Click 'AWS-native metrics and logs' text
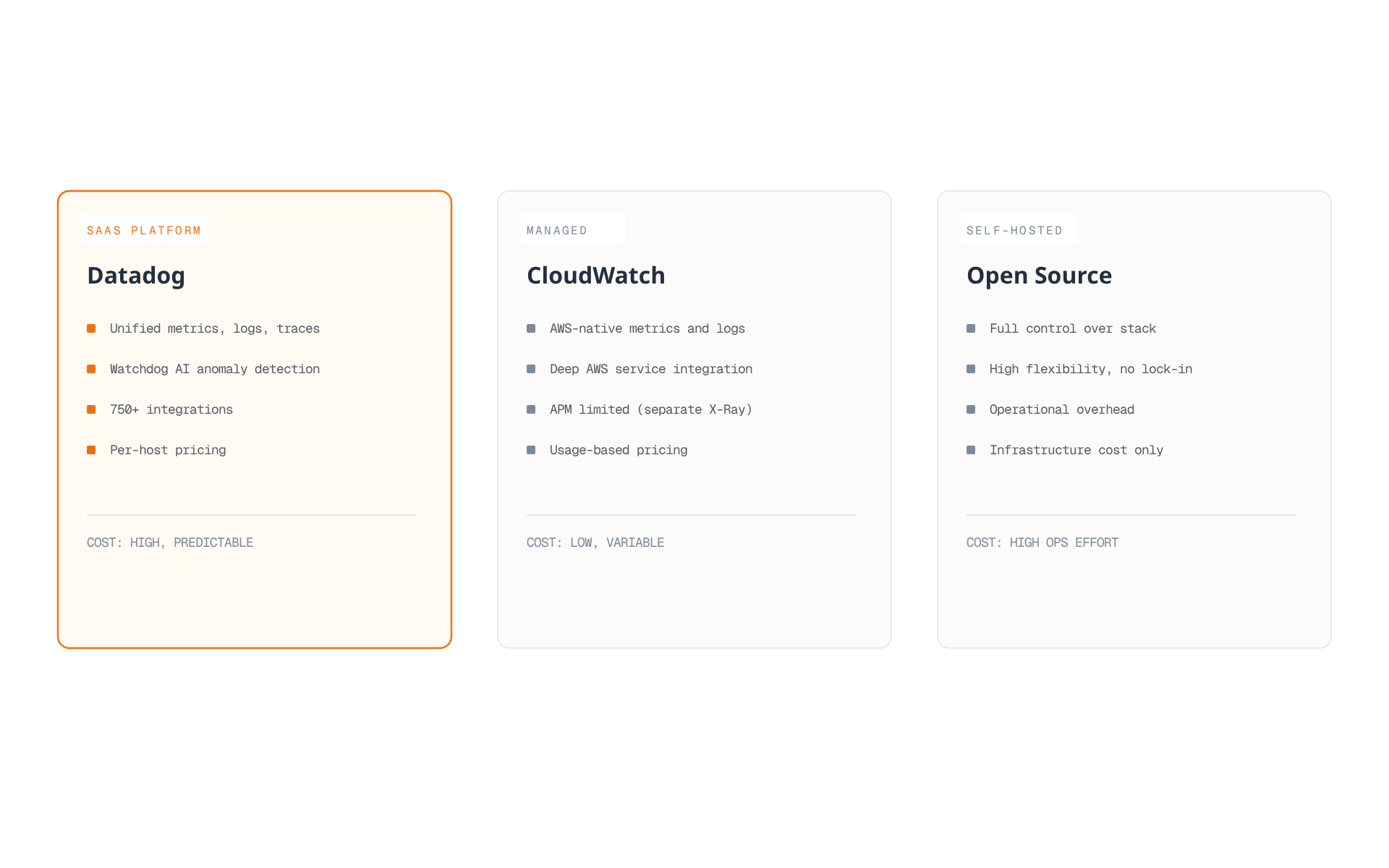Viewport: 1389px width, 868px height. coord(647,328)
